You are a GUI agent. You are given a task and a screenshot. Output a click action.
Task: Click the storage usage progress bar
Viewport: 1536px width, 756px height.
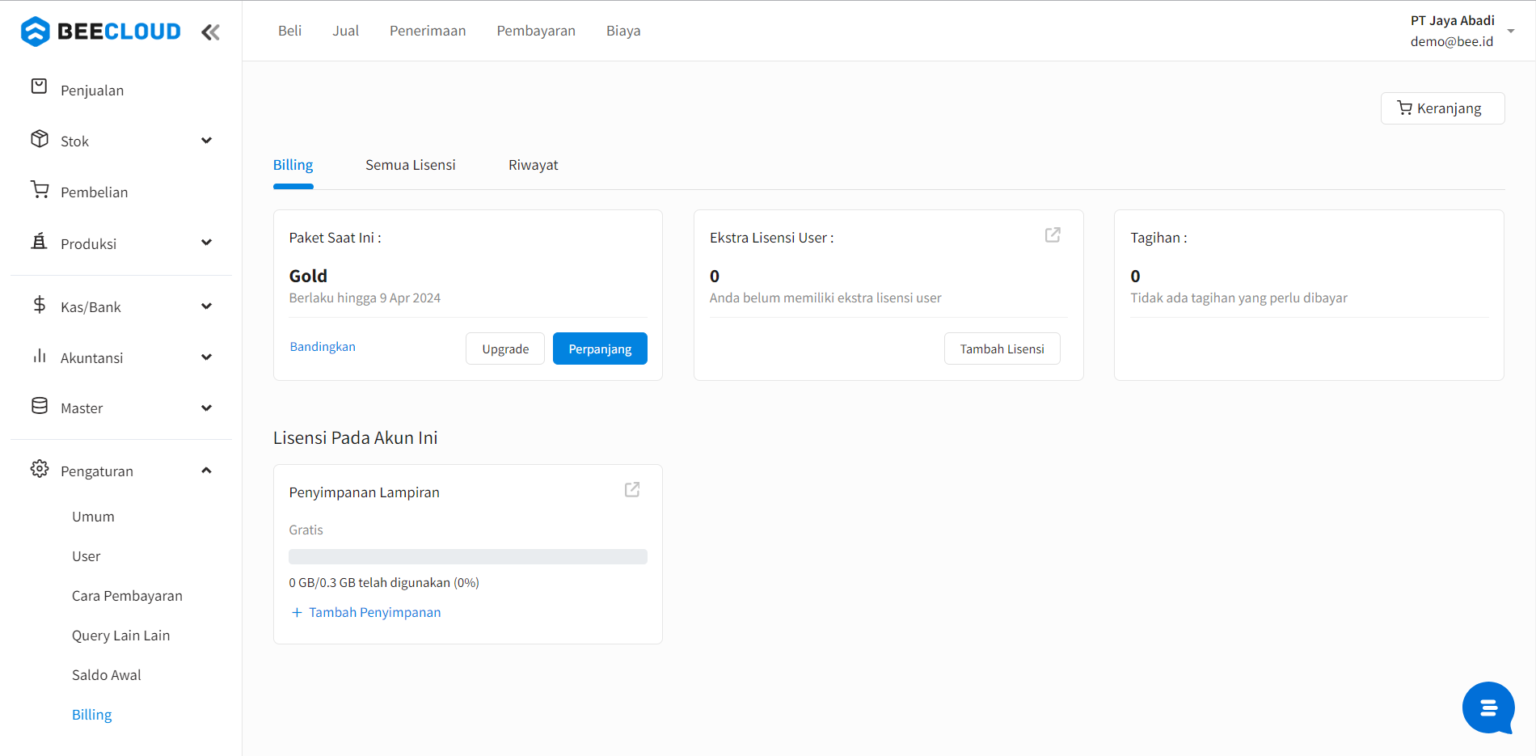pos(467,555)
